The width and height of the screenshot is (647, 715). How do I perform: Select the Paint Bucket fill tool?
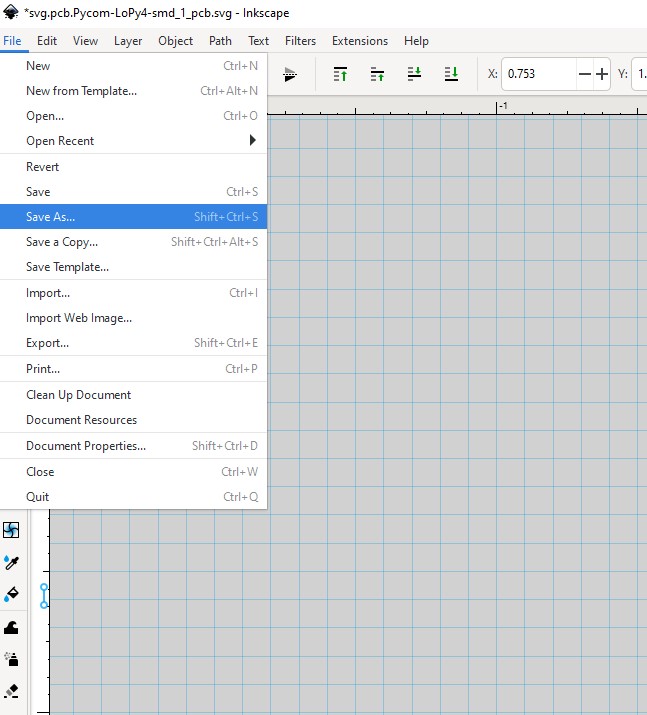[x=12, y=595]
